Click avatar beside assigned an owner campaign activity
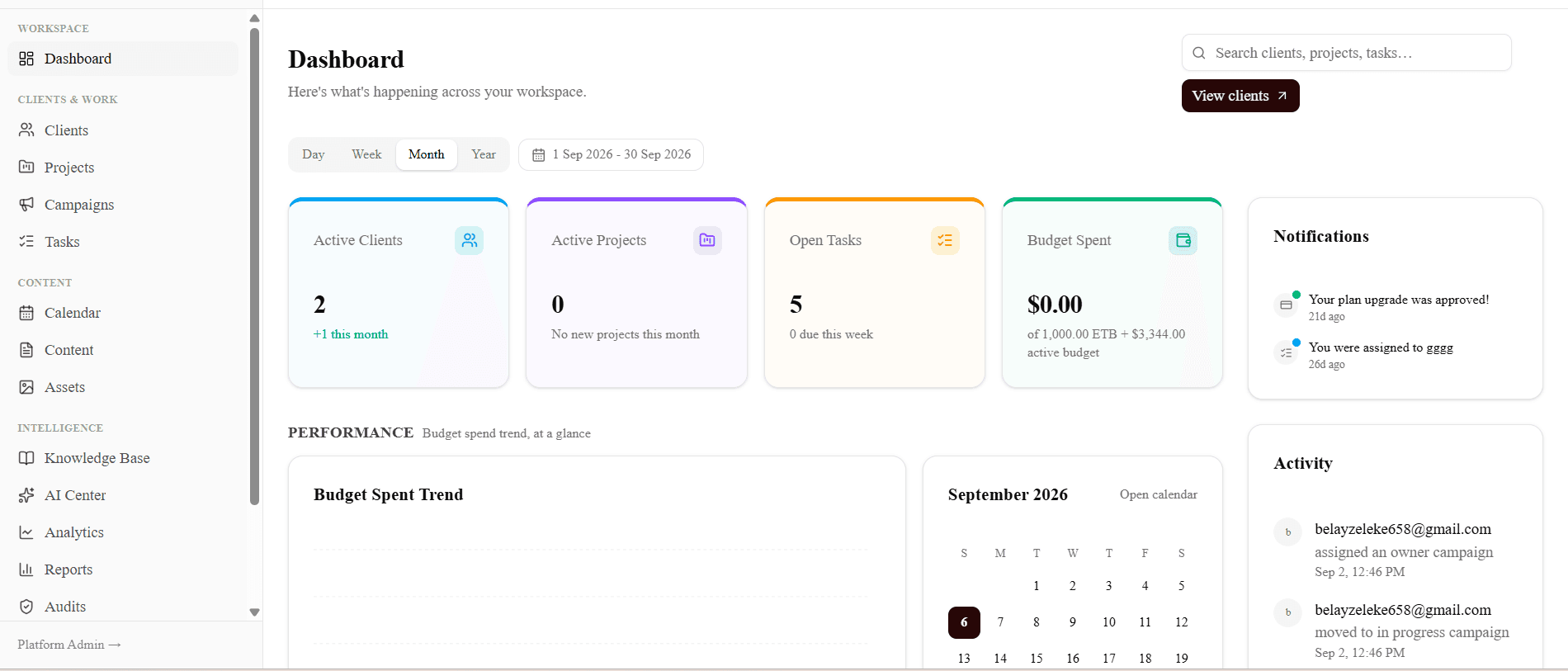Screen dimensions: 1568x671 1287,532
